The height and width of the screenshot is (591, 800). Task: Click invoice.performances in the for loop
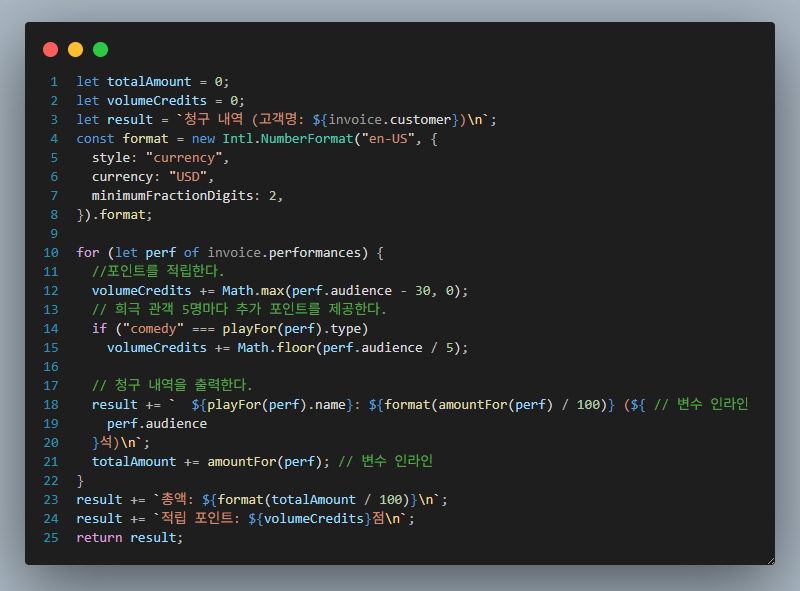pos(284,253)
